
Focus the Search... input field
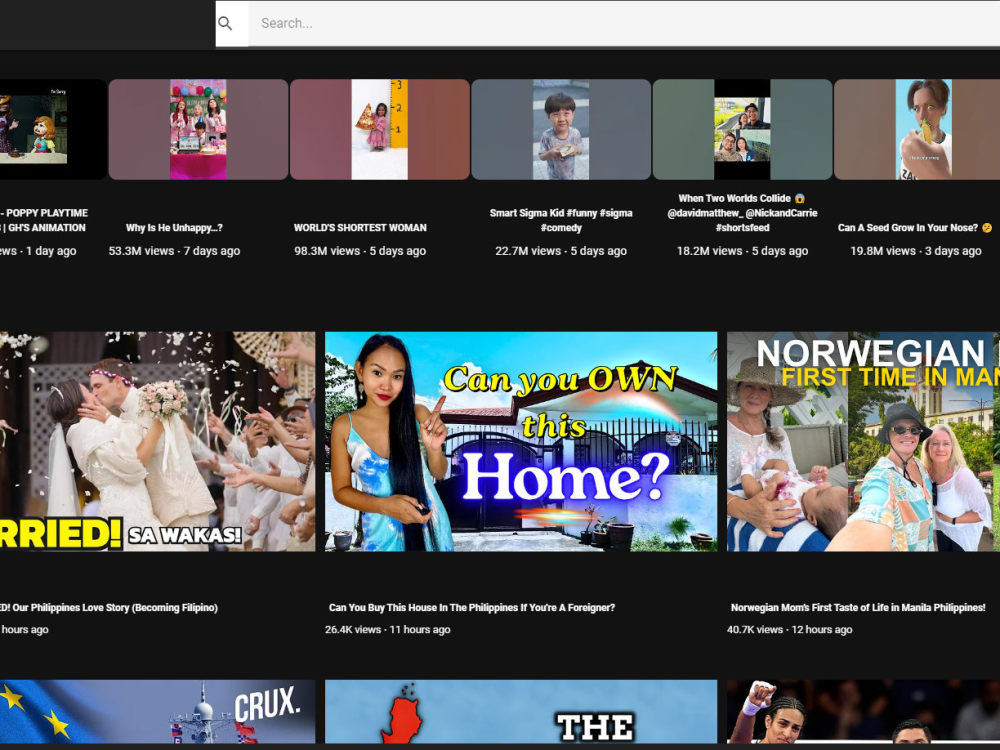point(624,23)
